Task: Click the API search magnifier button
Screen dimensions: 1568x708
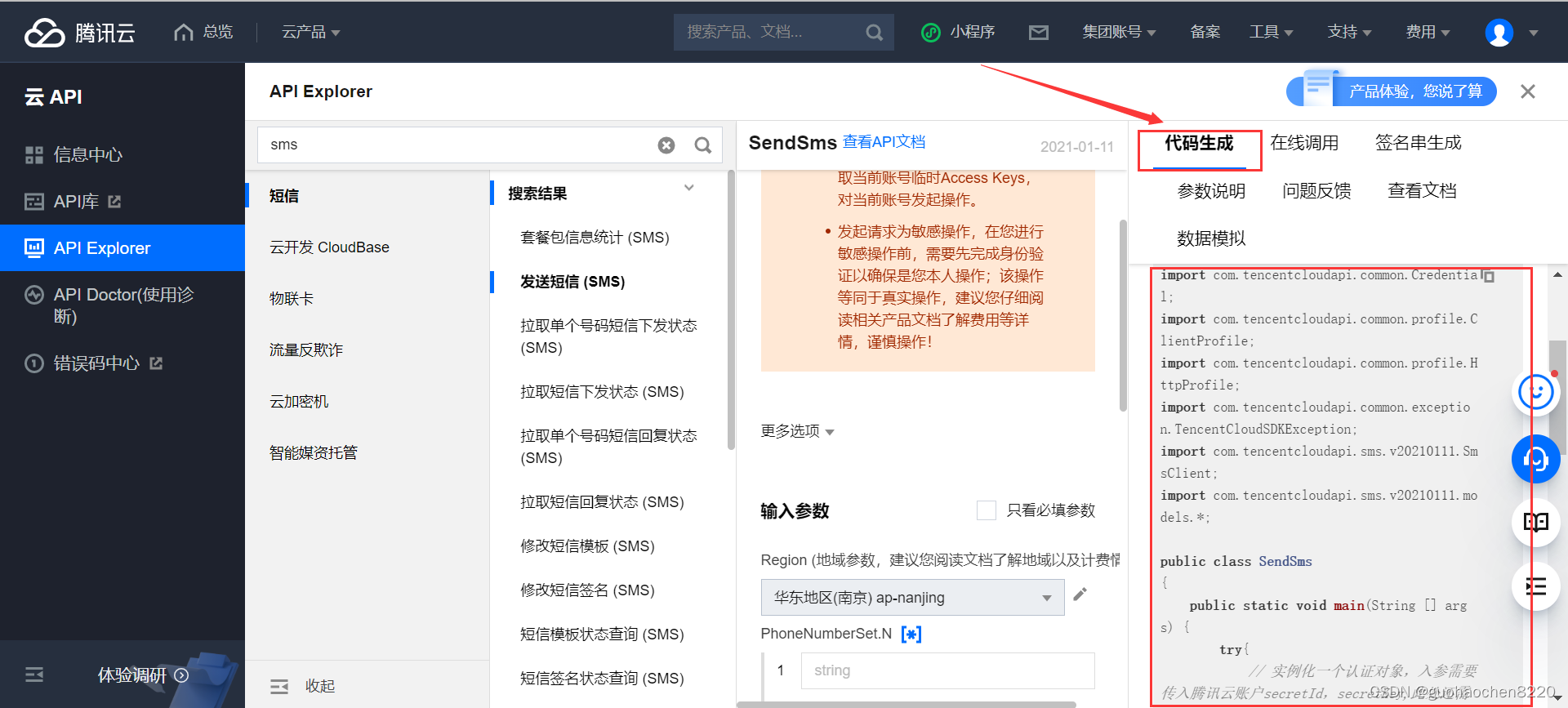Action: [702, 145]
